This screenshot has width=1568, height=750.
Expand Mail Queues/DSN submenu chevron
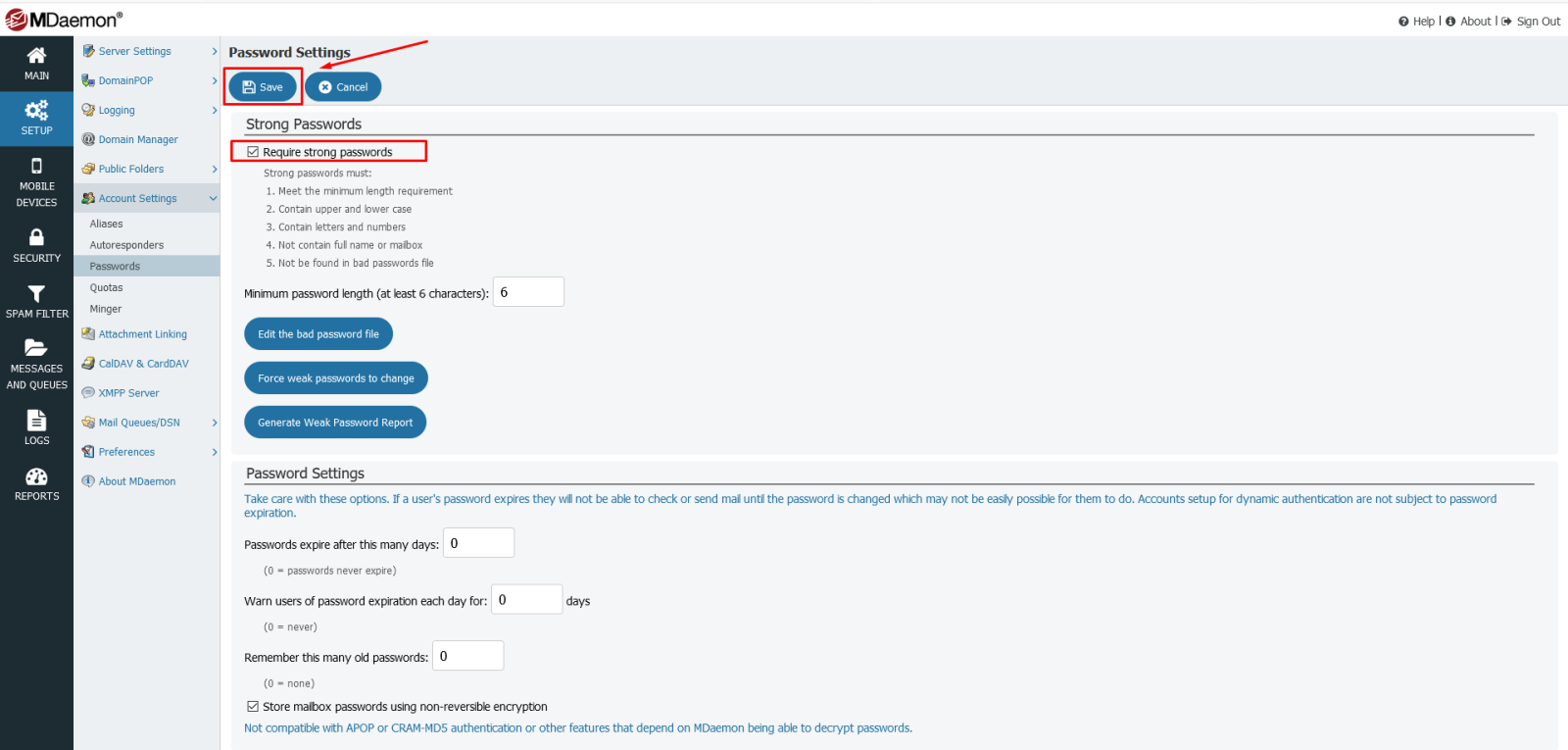[215, 423]
